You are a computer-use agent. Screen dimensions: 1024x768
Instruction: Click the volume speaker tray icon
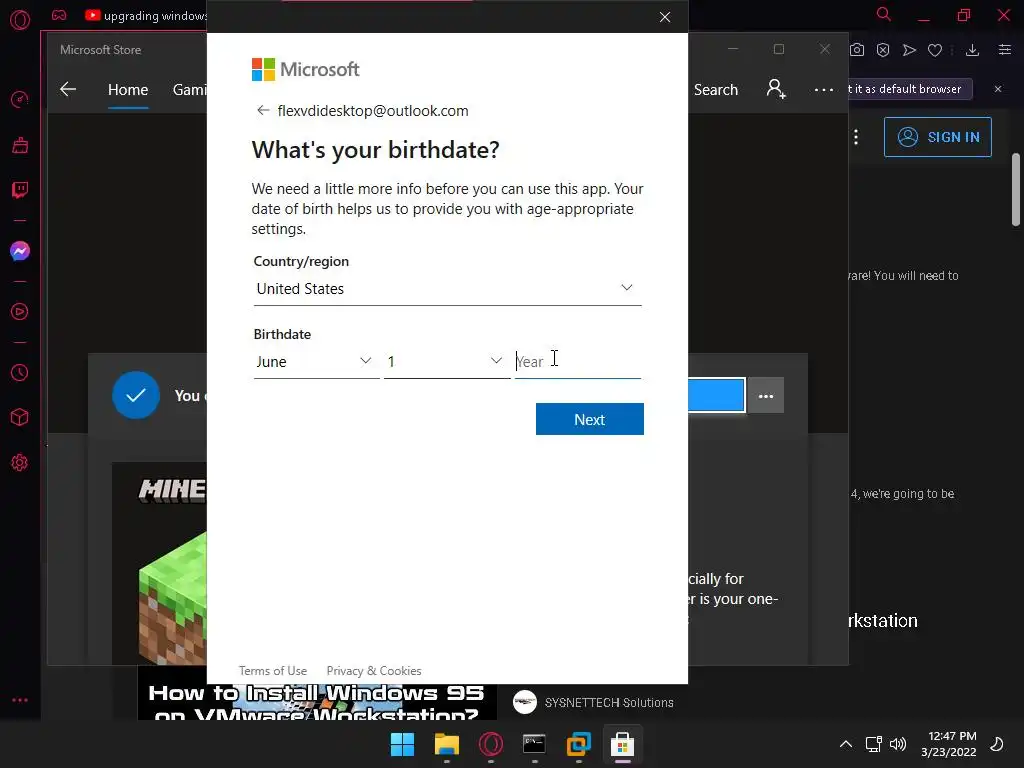point(898,744)
